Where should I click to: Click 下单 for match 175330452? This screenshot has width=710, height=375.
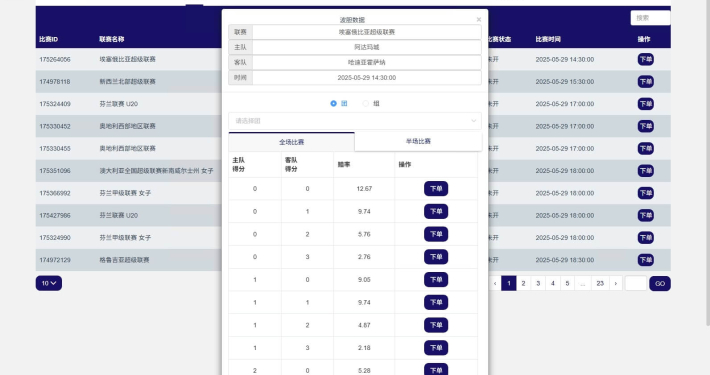(x=645, y=126)
